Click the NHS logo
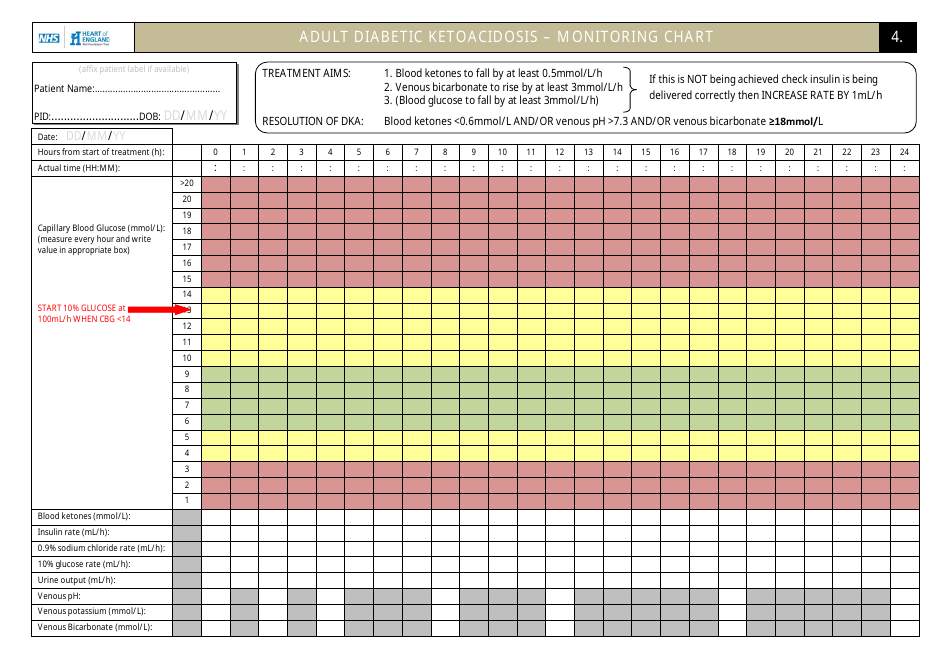 47,36
